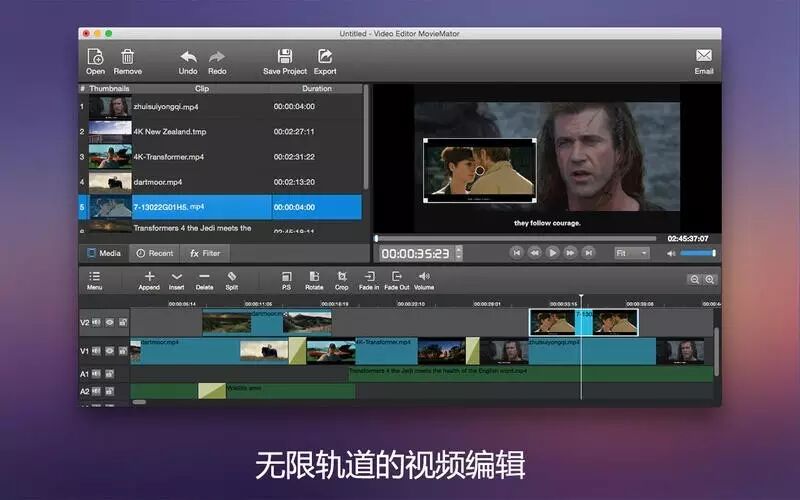Select the highlighted 7-13022G01H5.mp4 row

[220, 207]
